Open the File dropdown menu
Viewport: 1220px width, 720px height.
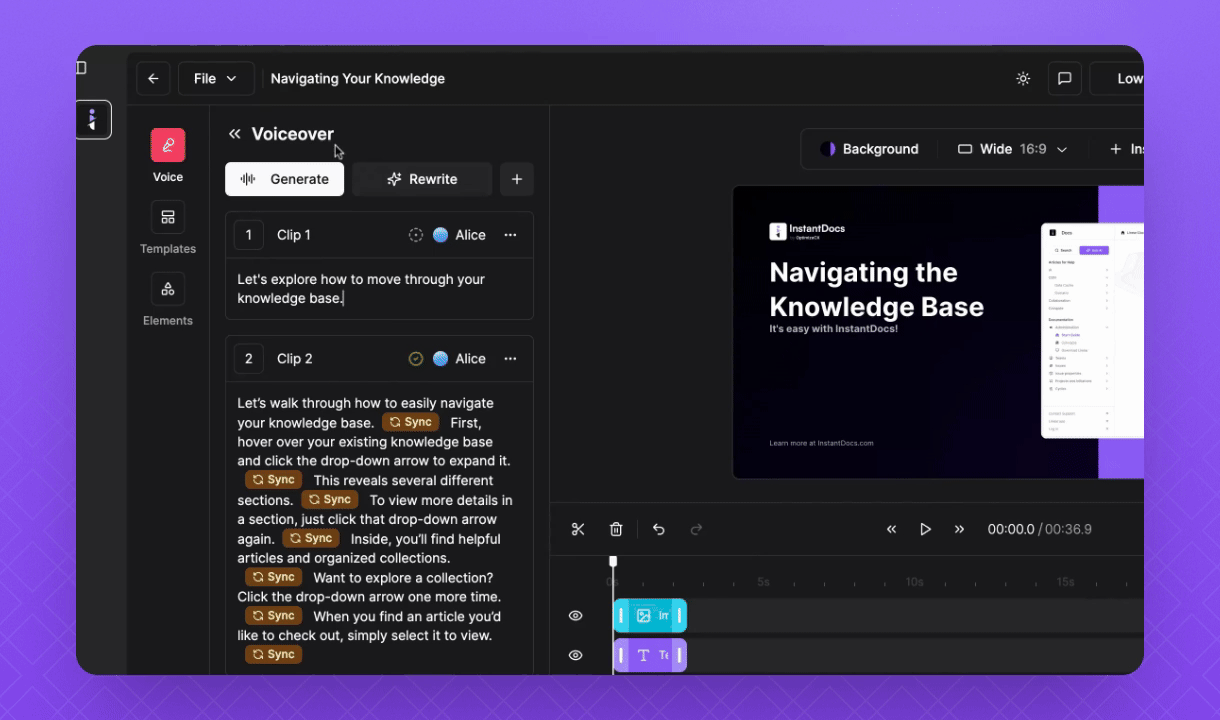(x=216, y=79)
